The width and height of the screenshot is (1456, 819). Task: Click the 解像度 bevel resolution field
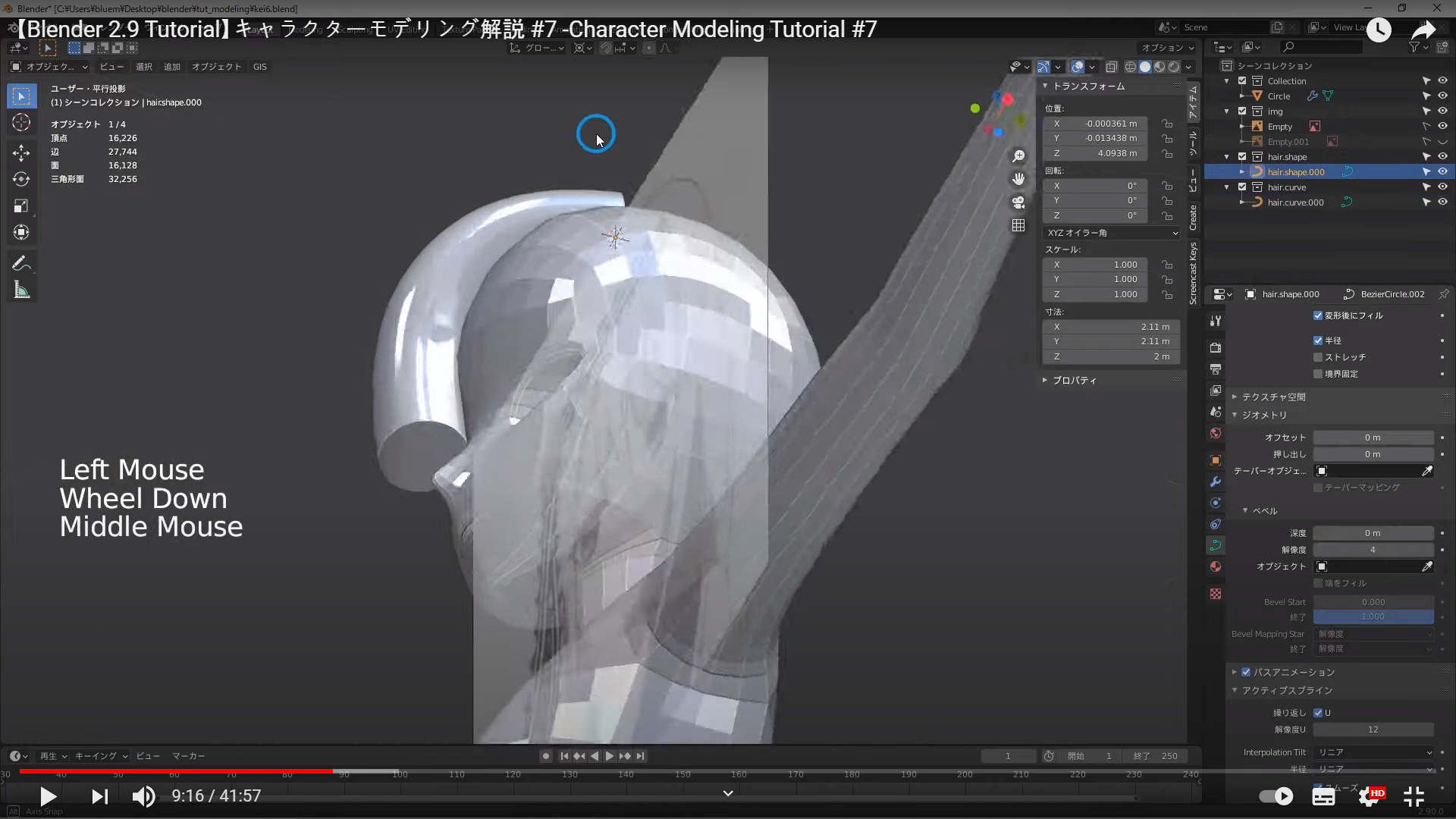coord(1373,550)
